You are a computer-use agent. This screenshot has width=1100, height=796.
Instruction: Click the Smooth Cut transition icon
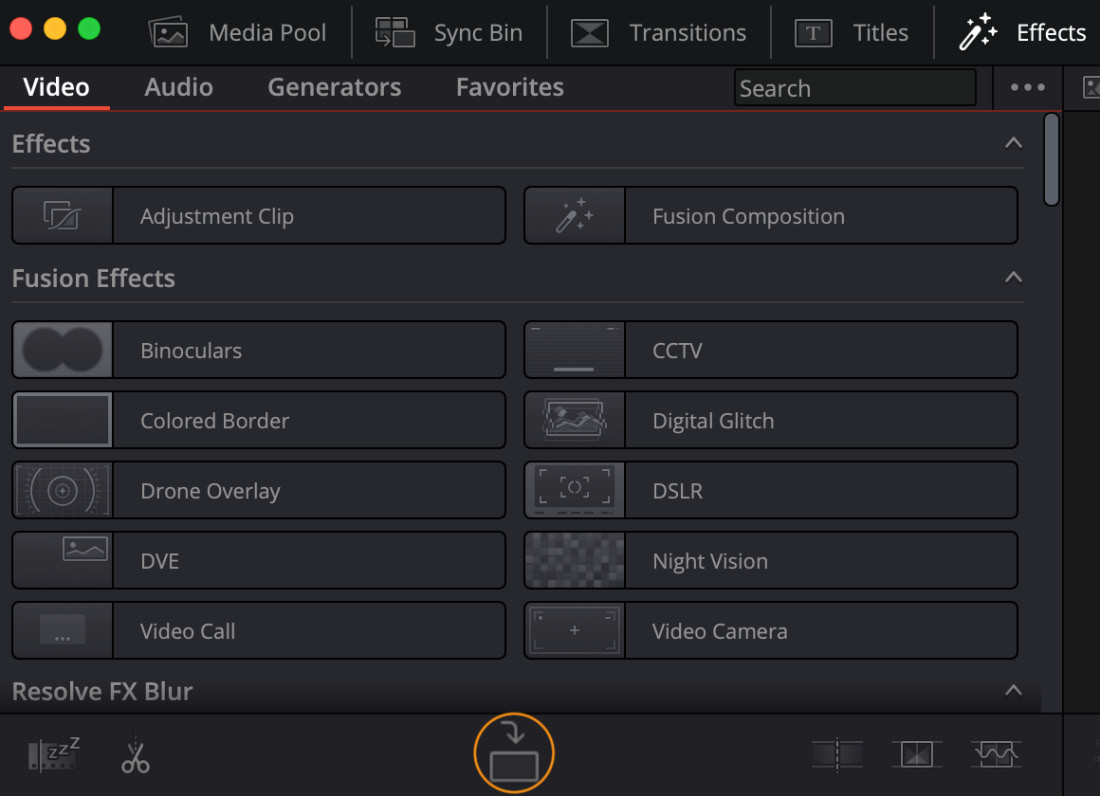point(995,755)
